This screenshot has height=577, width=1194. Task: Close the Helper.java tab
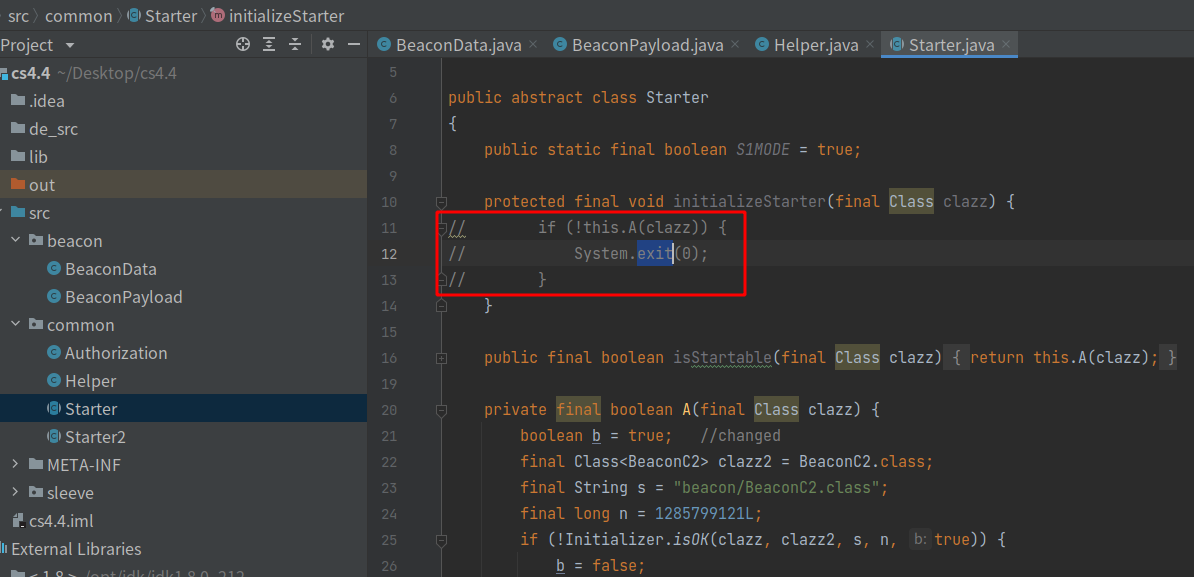point(870,45)
